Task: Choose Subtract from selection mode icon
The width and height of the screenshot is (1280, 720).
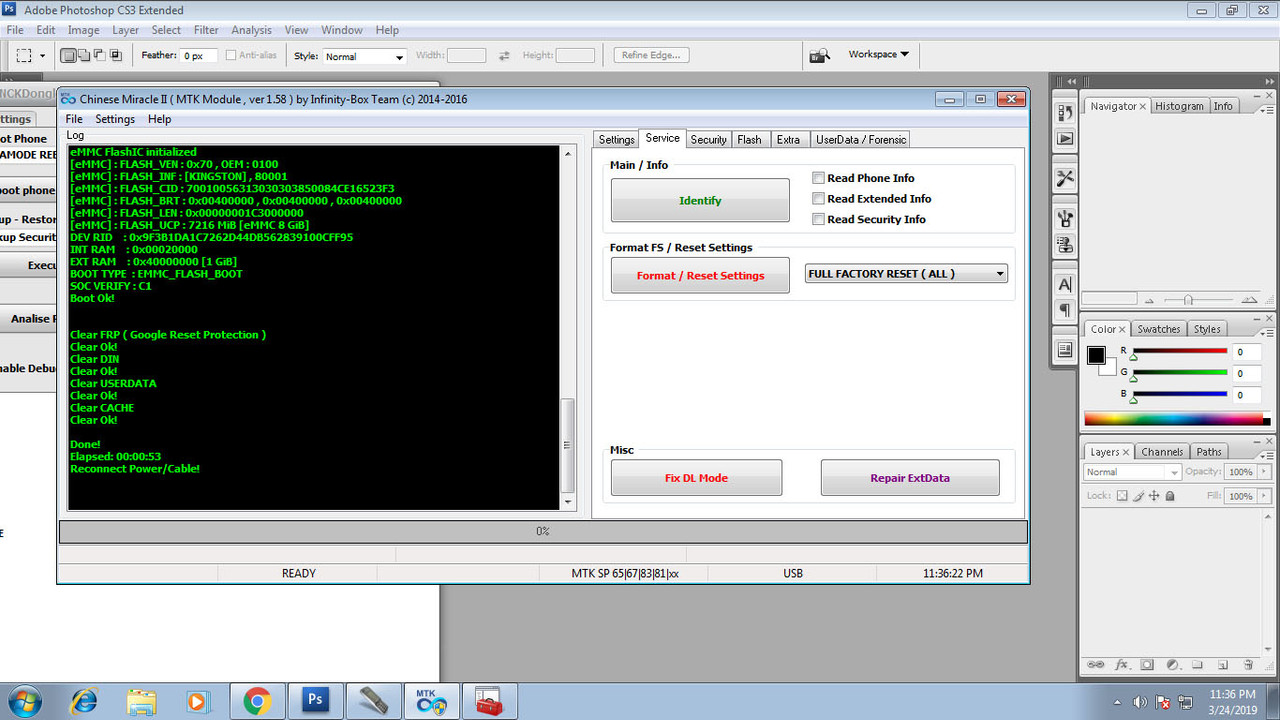Action: [x=100, y=56]
